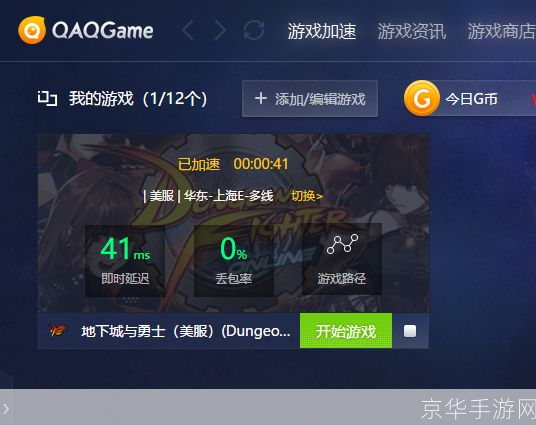Click the Dungeon Fighter game small icon
Screen dimensions: 536x425
57,331
